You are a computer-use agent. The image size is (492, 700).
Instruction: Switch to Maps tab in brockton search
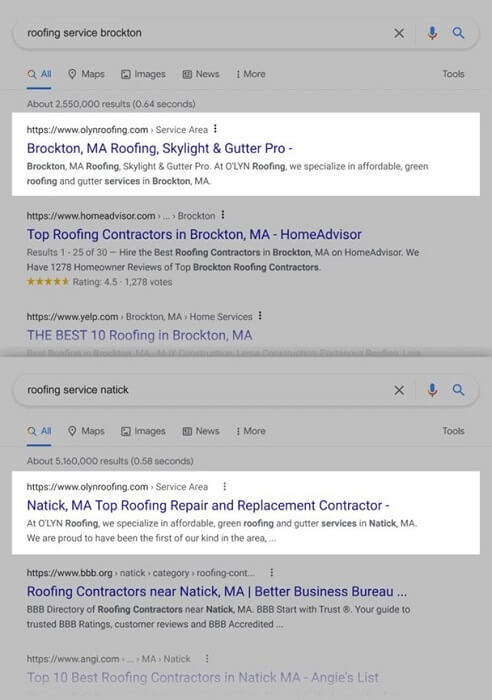pos(86,74)
